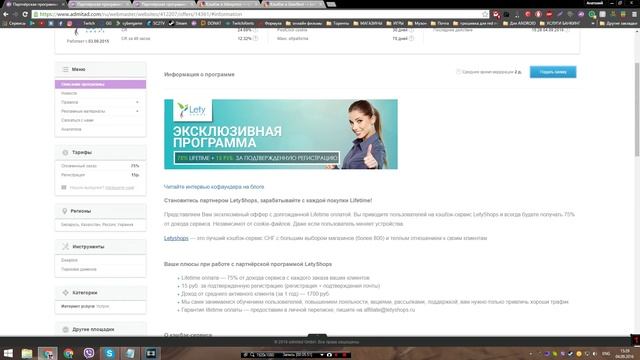Open Viber from the taskbar

coord(89,353)
